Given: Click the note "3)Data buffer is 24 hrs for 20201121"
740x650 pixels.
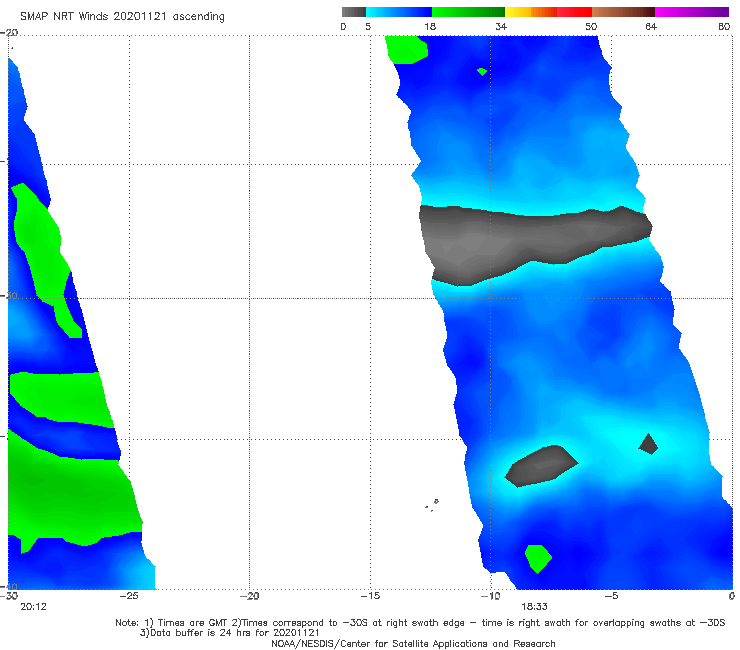Looking at the screenshot, I should tap(230, 633).
